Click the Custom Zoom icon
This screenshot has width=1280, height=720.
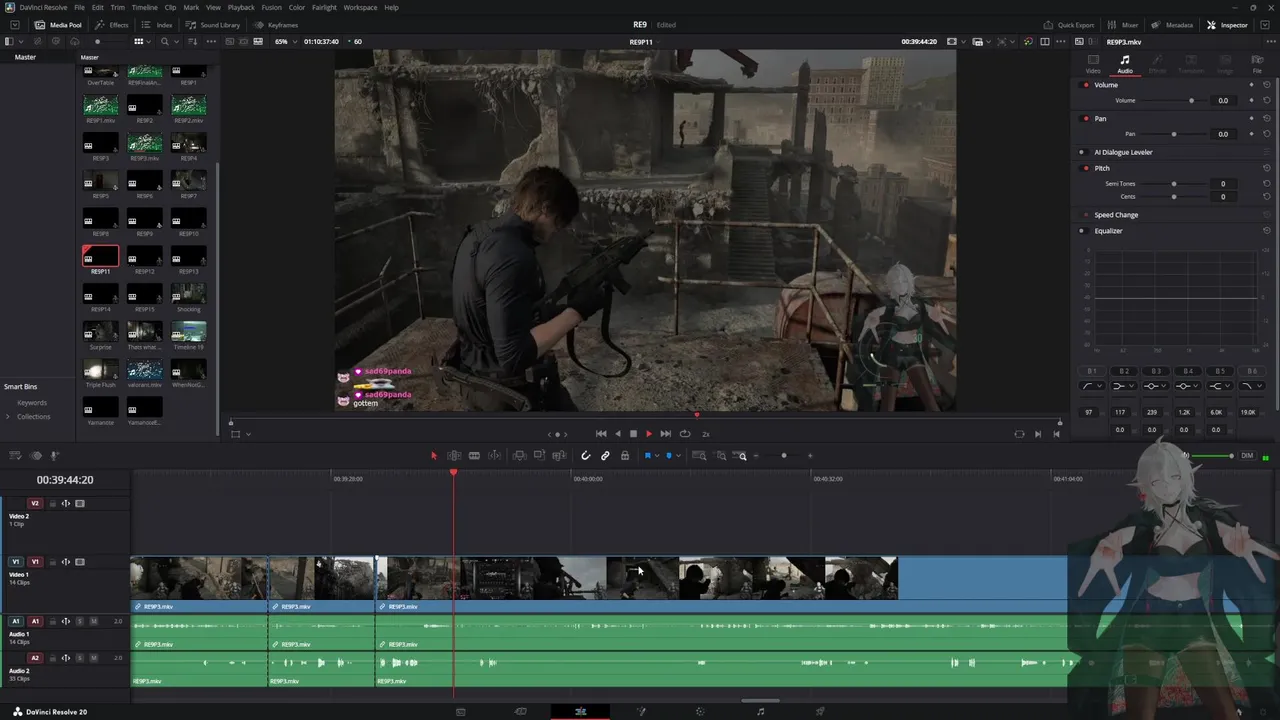pos(742,456)
